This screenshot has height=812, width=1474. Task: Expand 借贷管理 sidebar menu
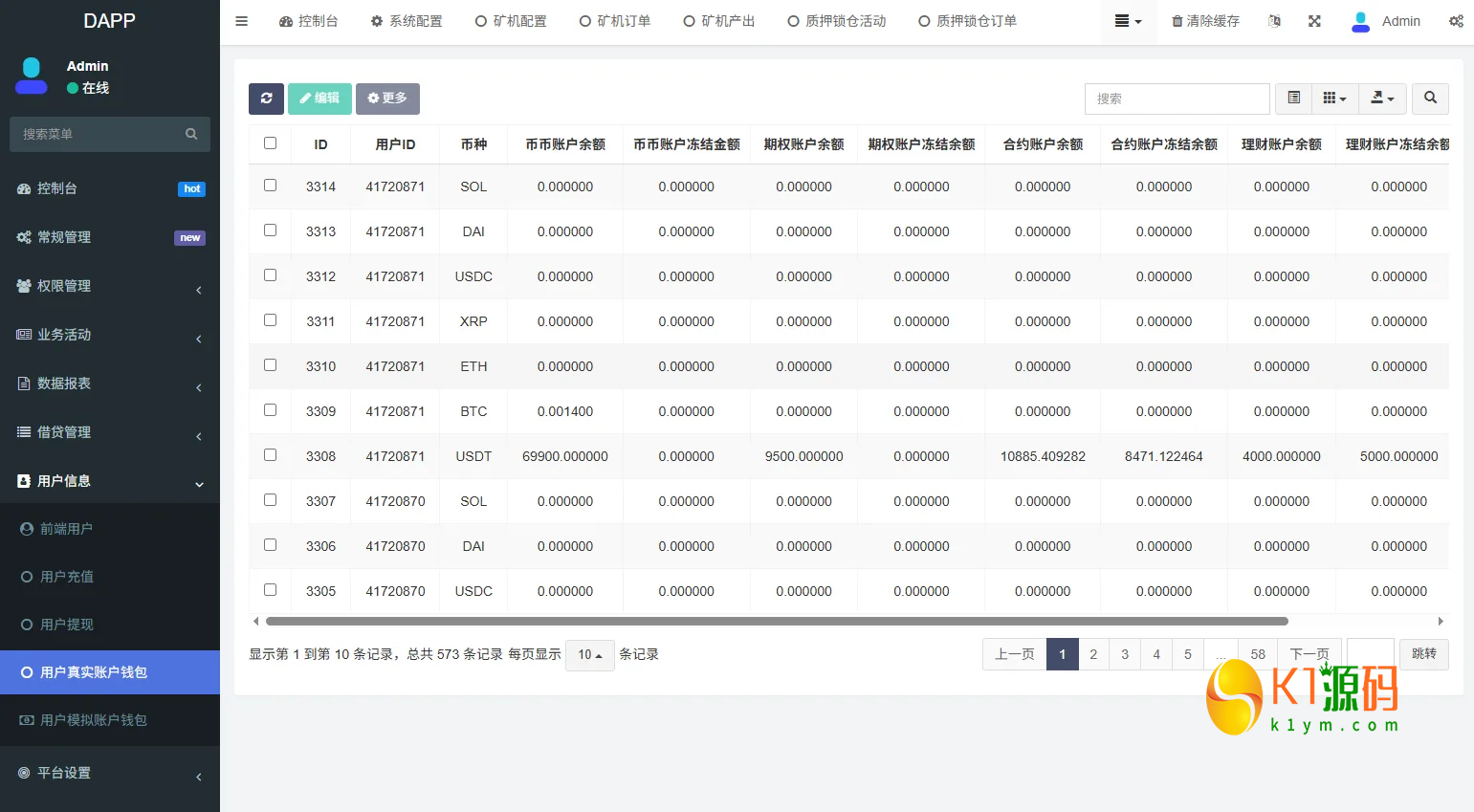pyautogui.click(x=110, y=432)
